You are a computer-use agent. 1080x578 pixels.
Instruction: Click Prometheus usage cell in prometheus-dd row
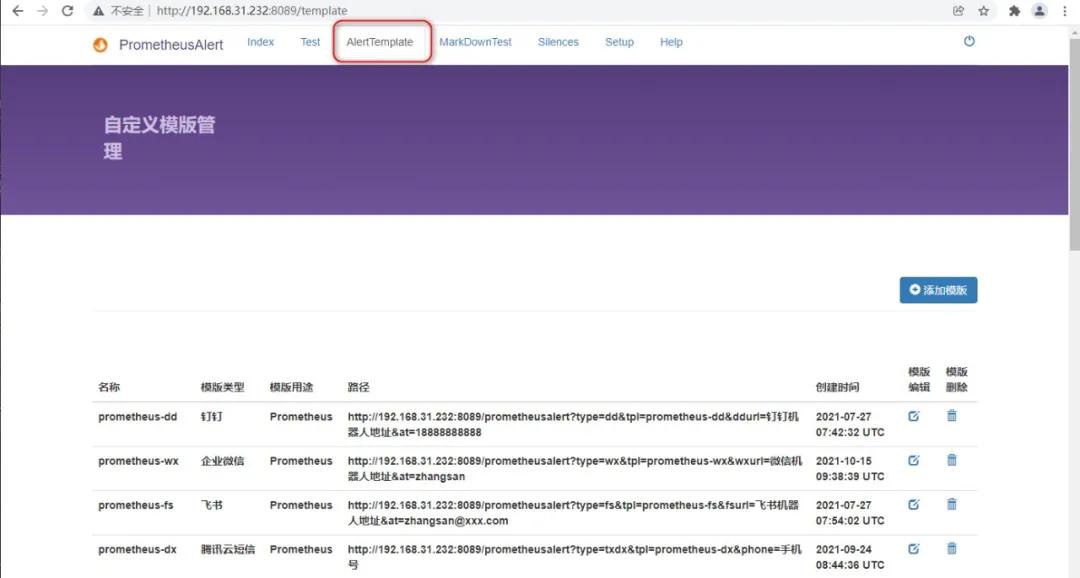click(301, 417)
